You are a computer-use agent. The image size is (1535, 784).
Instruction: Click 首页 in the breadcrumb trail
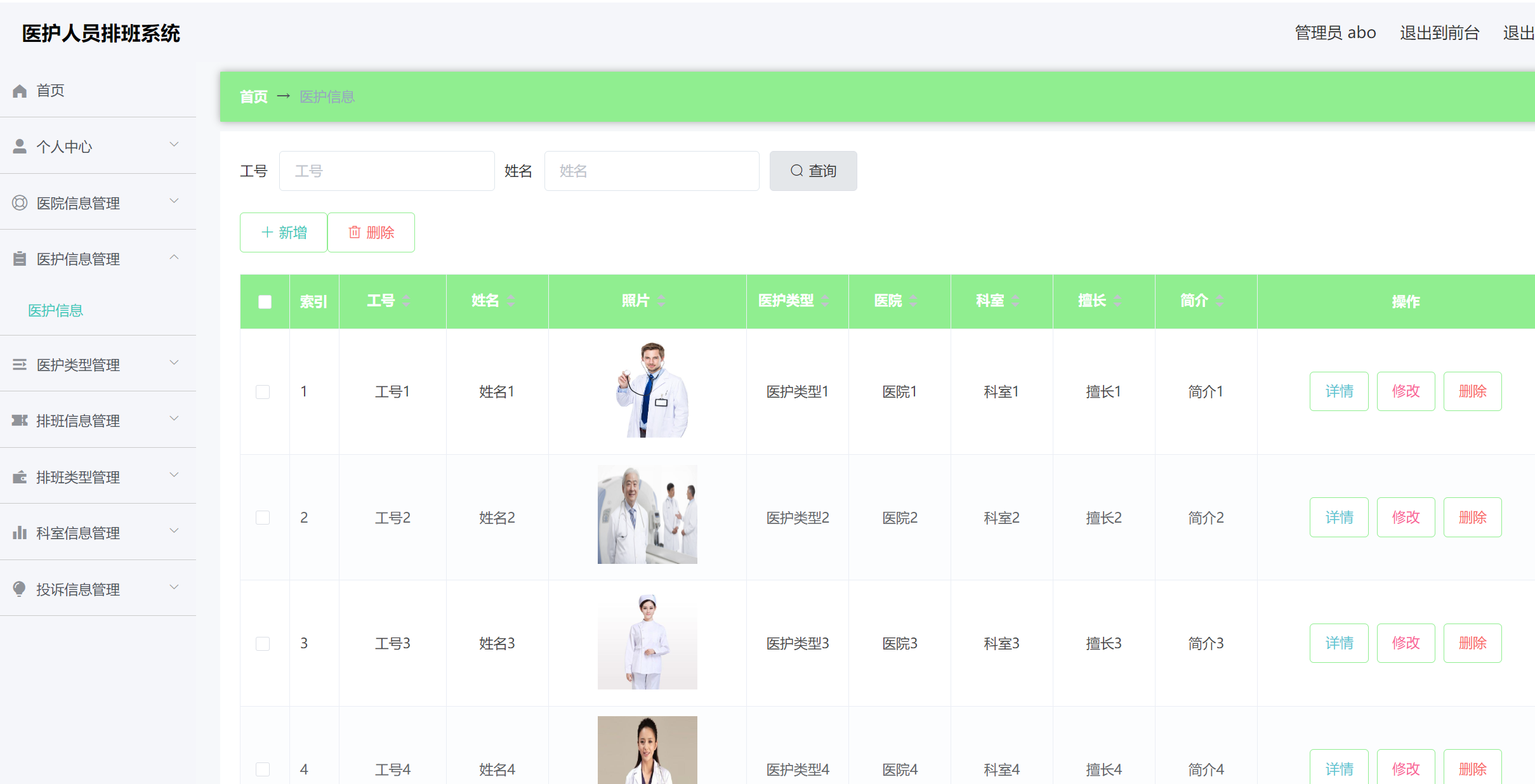pos(253,96)
